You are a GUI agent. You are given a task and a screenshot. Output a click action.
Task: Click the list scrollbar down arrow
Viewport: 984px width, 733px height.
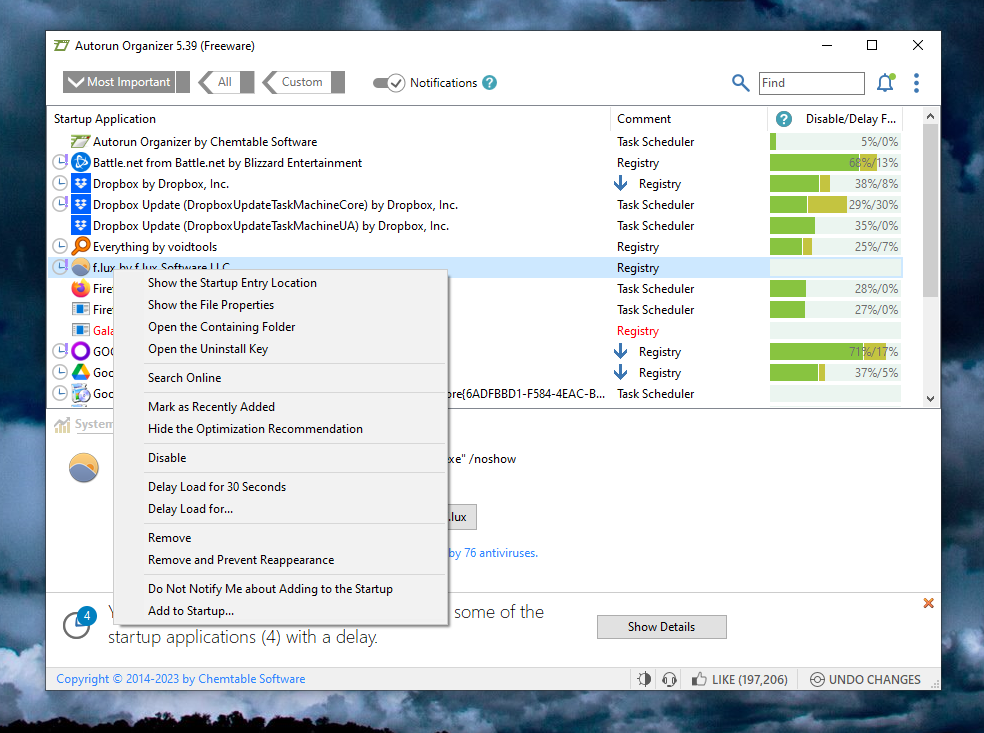(x=931, y=399)
